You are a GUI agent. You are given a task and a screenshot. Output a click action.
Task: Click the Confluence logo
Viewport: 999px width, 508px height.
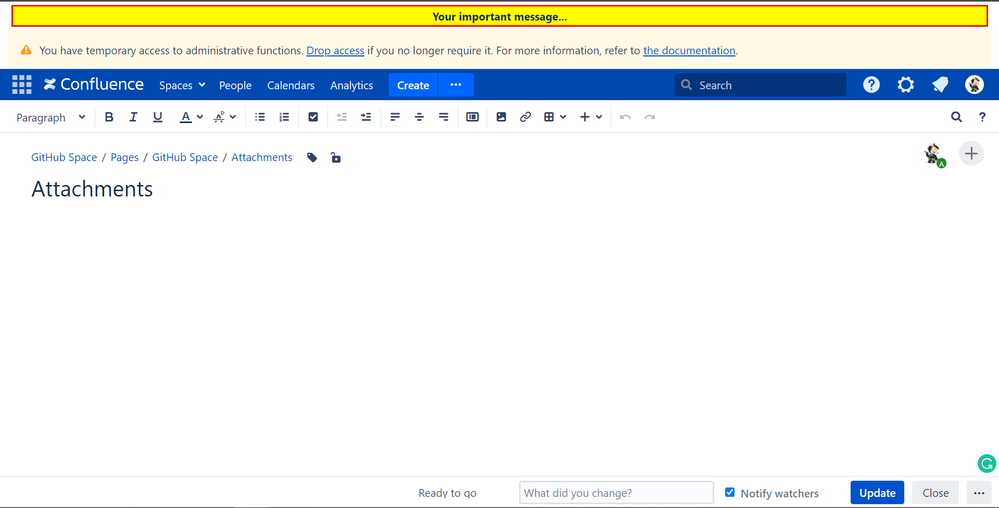tap(94, 85)
